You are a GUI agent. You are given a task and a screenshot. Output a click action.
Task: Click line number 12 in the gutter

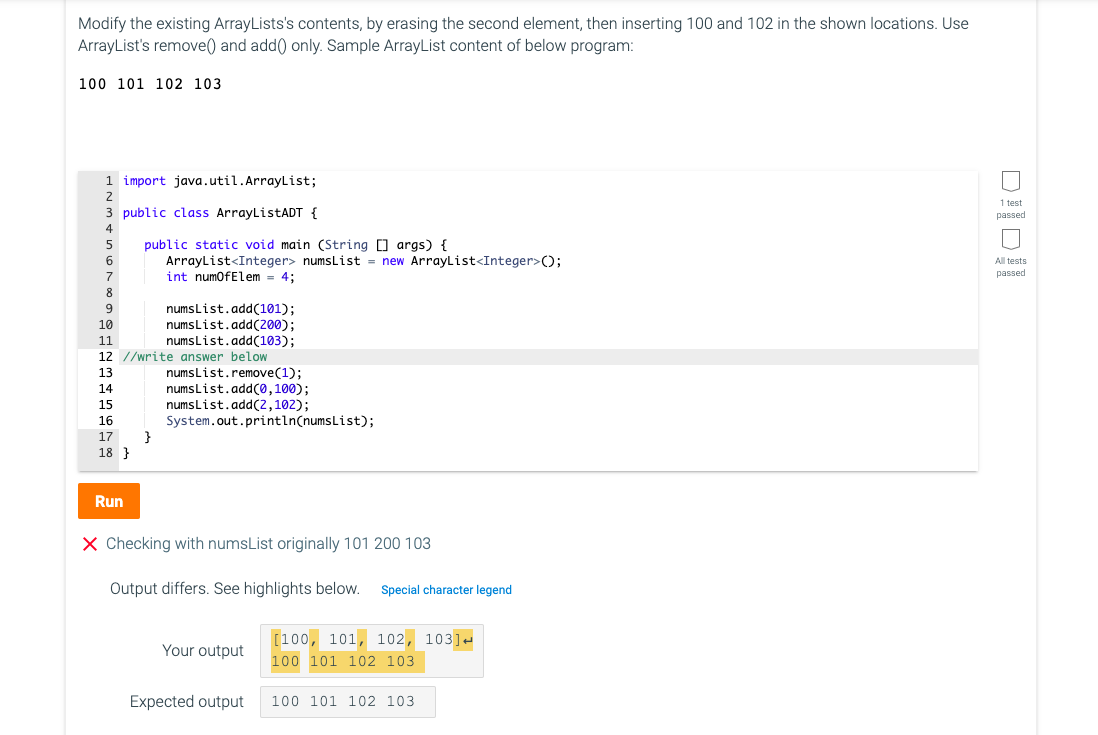click(106, 356)
